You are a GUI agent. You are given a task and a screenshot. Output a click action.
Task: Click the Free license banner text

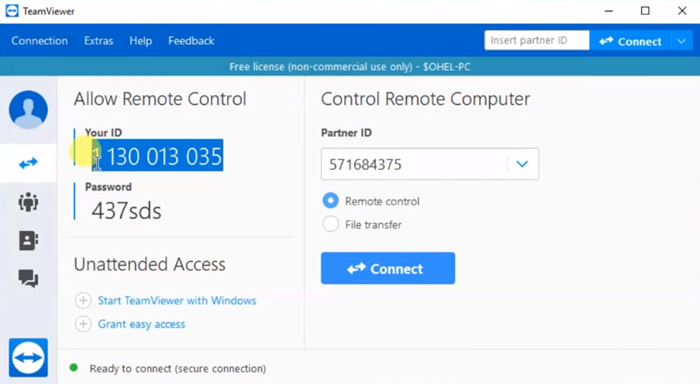tap(350, 67)
